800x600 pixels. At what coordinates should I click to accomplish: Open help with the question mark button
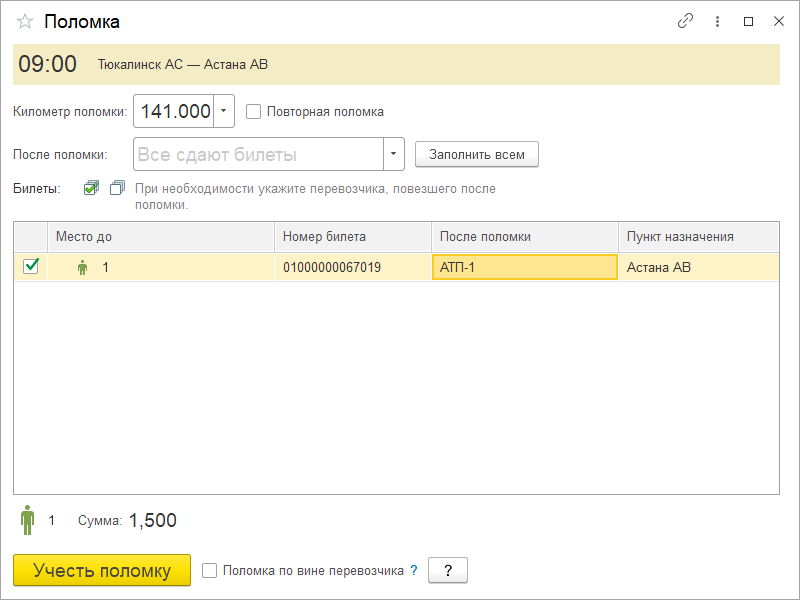(x=448, y=571)
